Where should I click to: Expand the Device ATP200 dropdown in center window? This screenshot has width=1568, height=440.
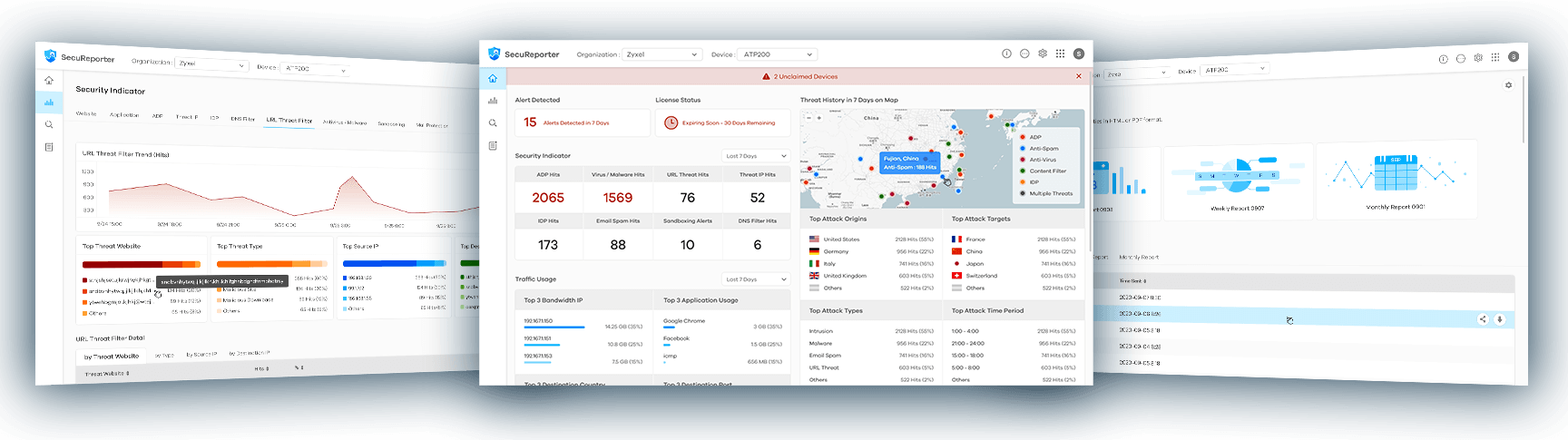(777, 54)
